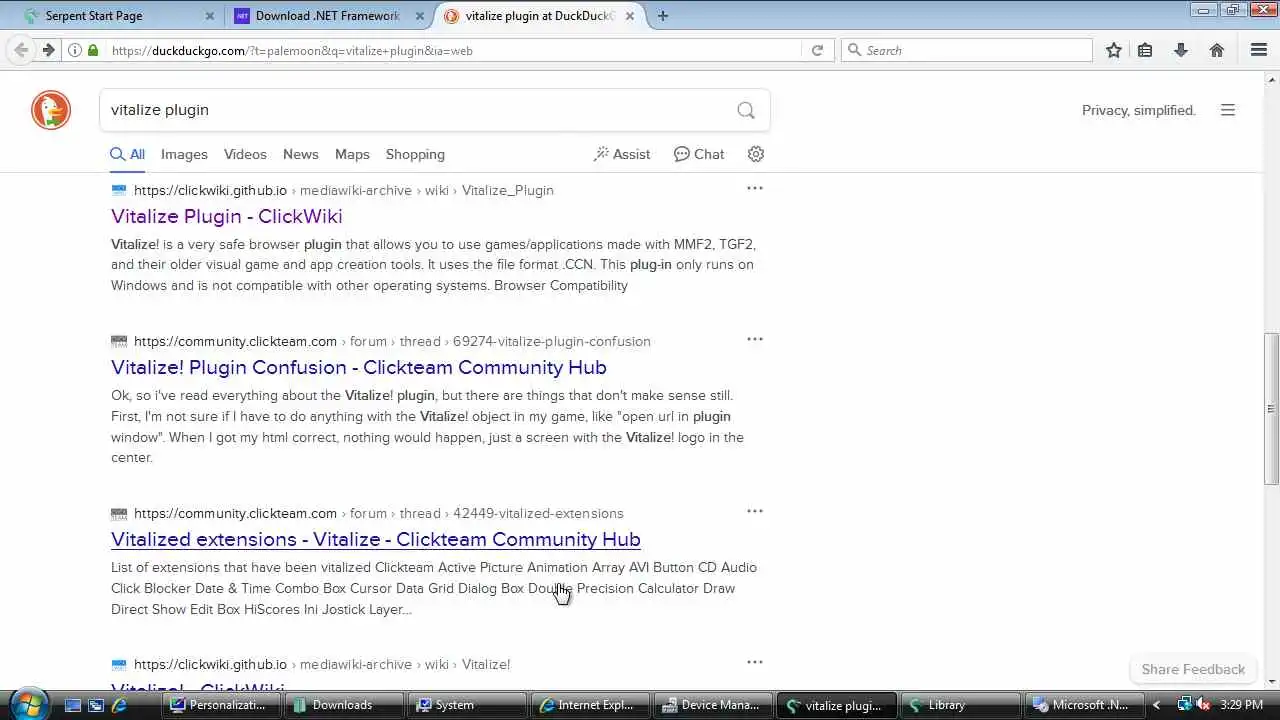Open the DuckDuckGo side menu next to Privacy, simplified
The height and width of the screenshot is (720, 1280).
1228,110
